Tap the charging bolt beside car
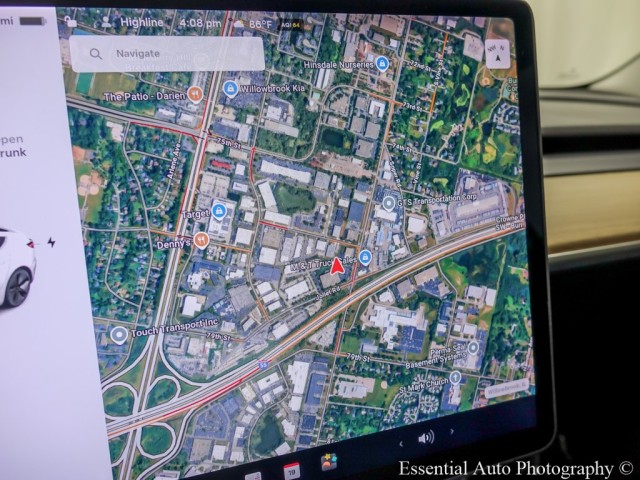This screenshot has height=480, width=640. coord(51,242)
